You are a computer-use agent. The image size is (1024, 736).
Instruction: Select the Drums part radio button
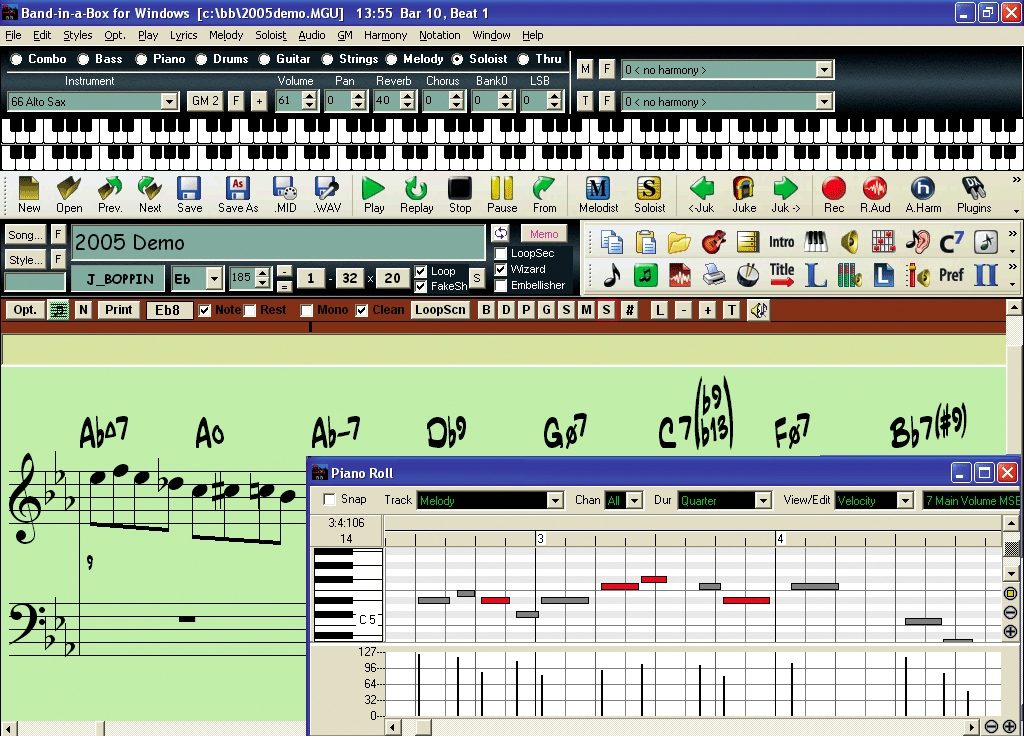201,59
